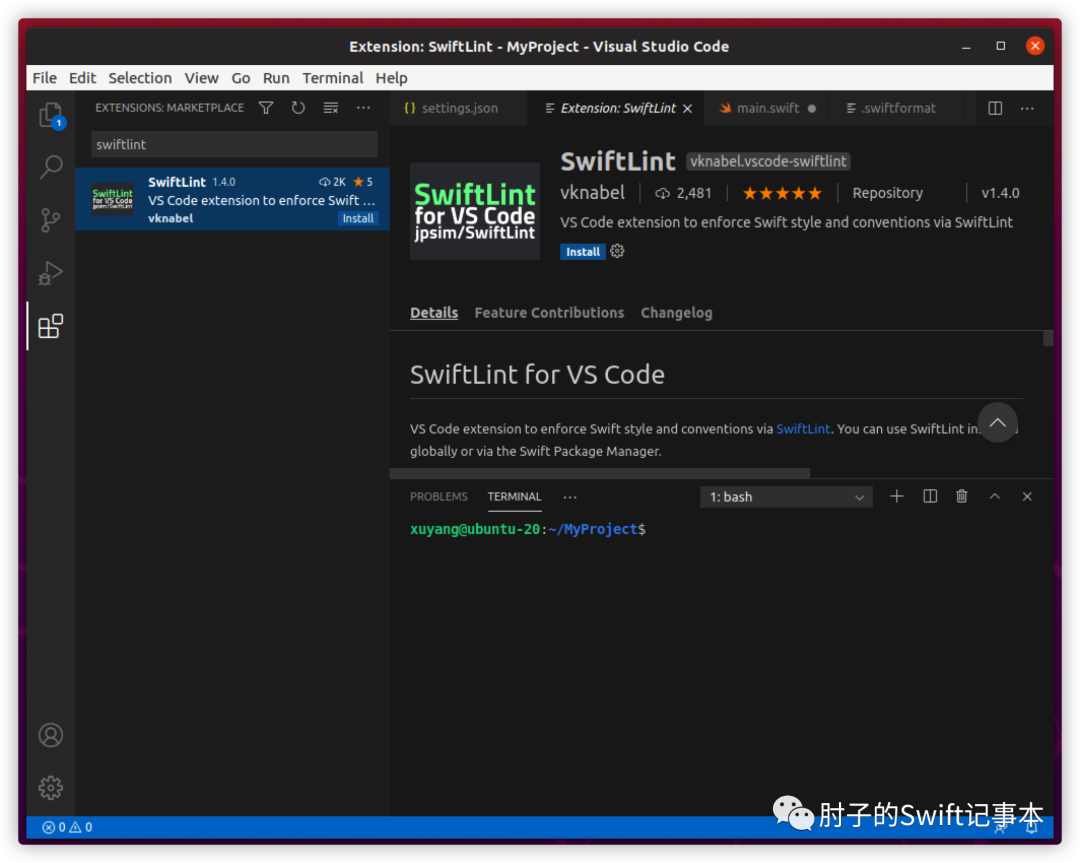Open editor more actions ellipsis
This screenshot has height=863, width=1080.
tap(1027, 108)
